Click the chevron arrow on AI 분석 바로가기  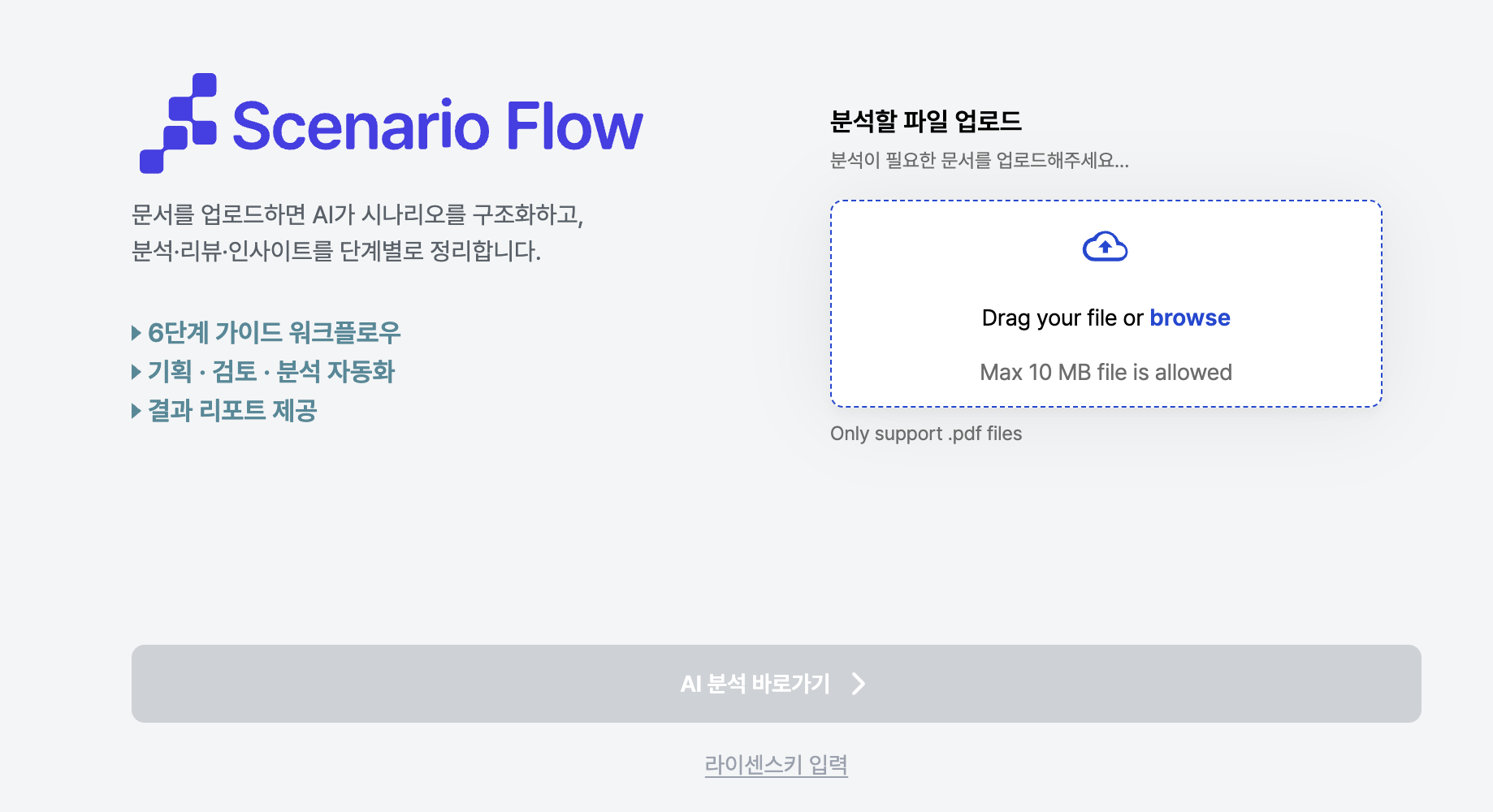click(x=859, y=684)
